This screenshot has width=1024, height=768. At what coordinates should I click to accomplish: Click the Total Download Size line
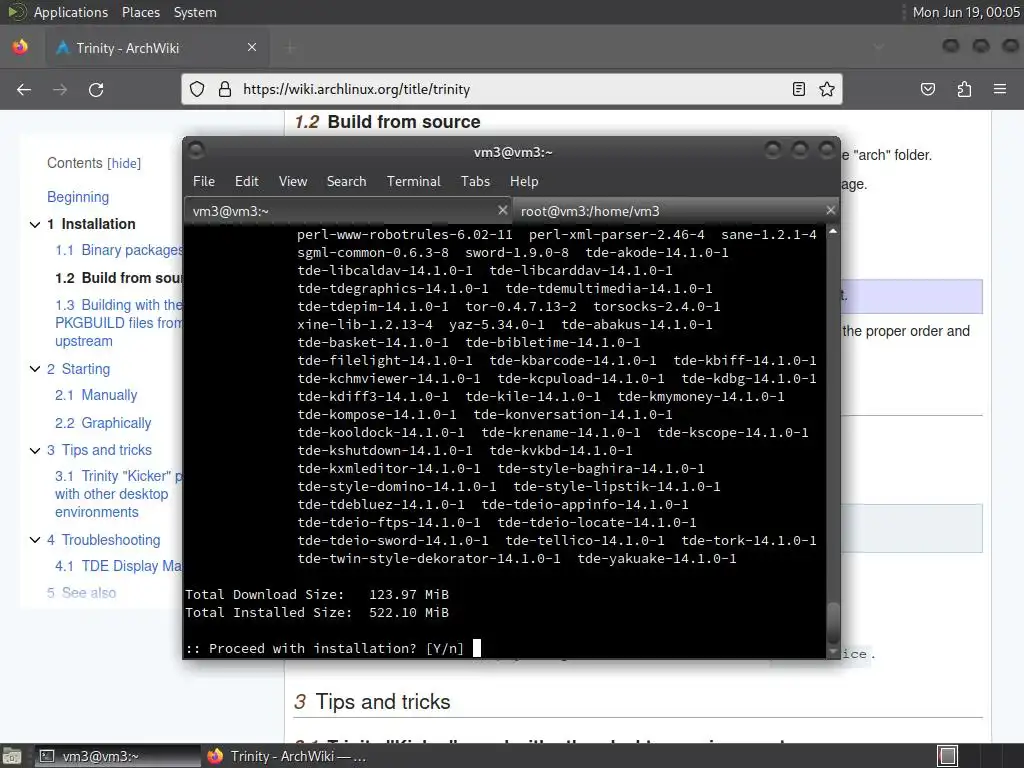(317, 594)
